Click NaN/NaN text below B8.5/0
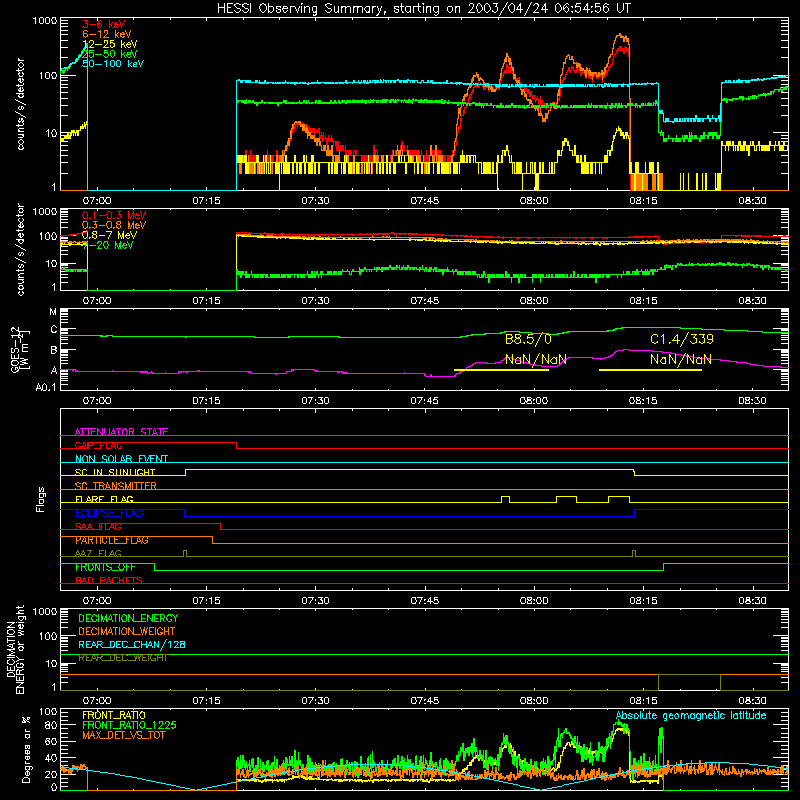The image size is (800, 800). point(536,359)
